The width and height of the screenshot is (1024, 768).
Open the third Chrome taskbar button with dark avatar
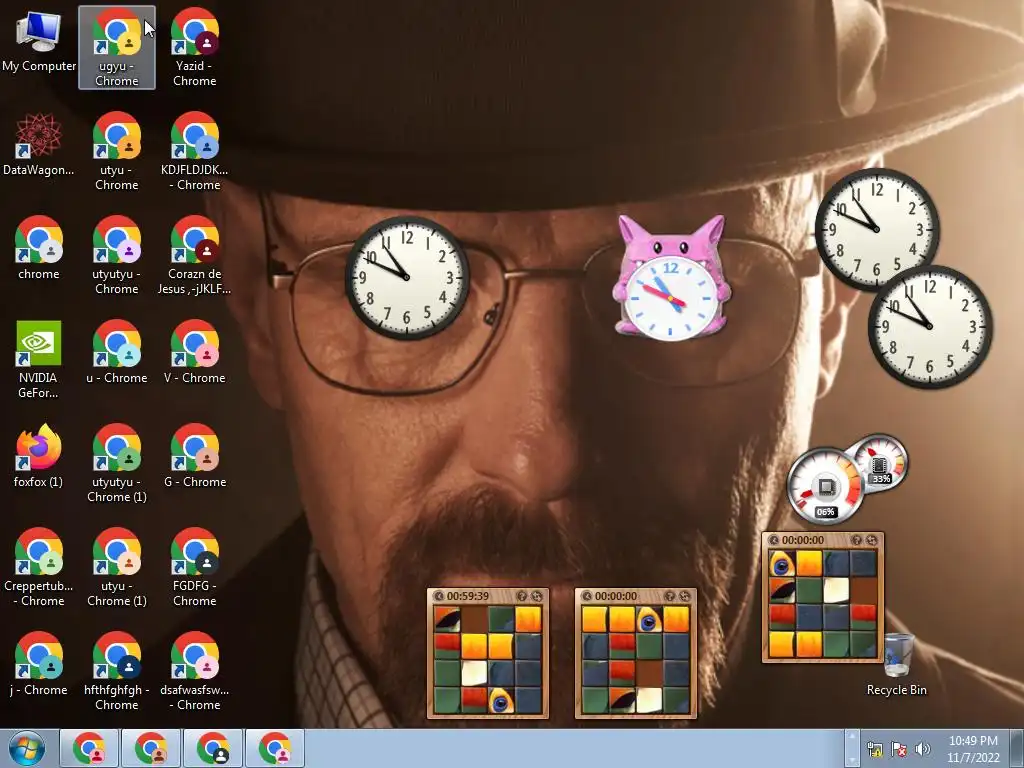tap(214, 748)
